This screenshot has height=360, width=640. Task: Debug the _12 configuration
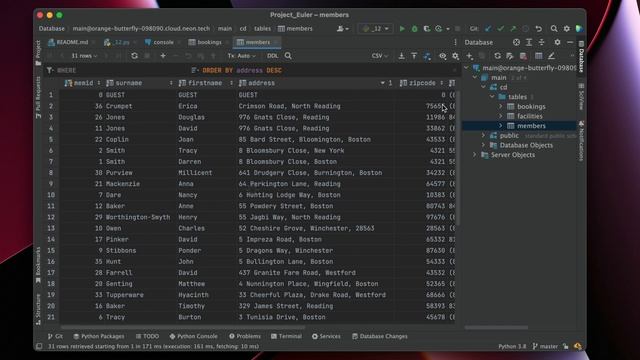[x=415, y=29]
